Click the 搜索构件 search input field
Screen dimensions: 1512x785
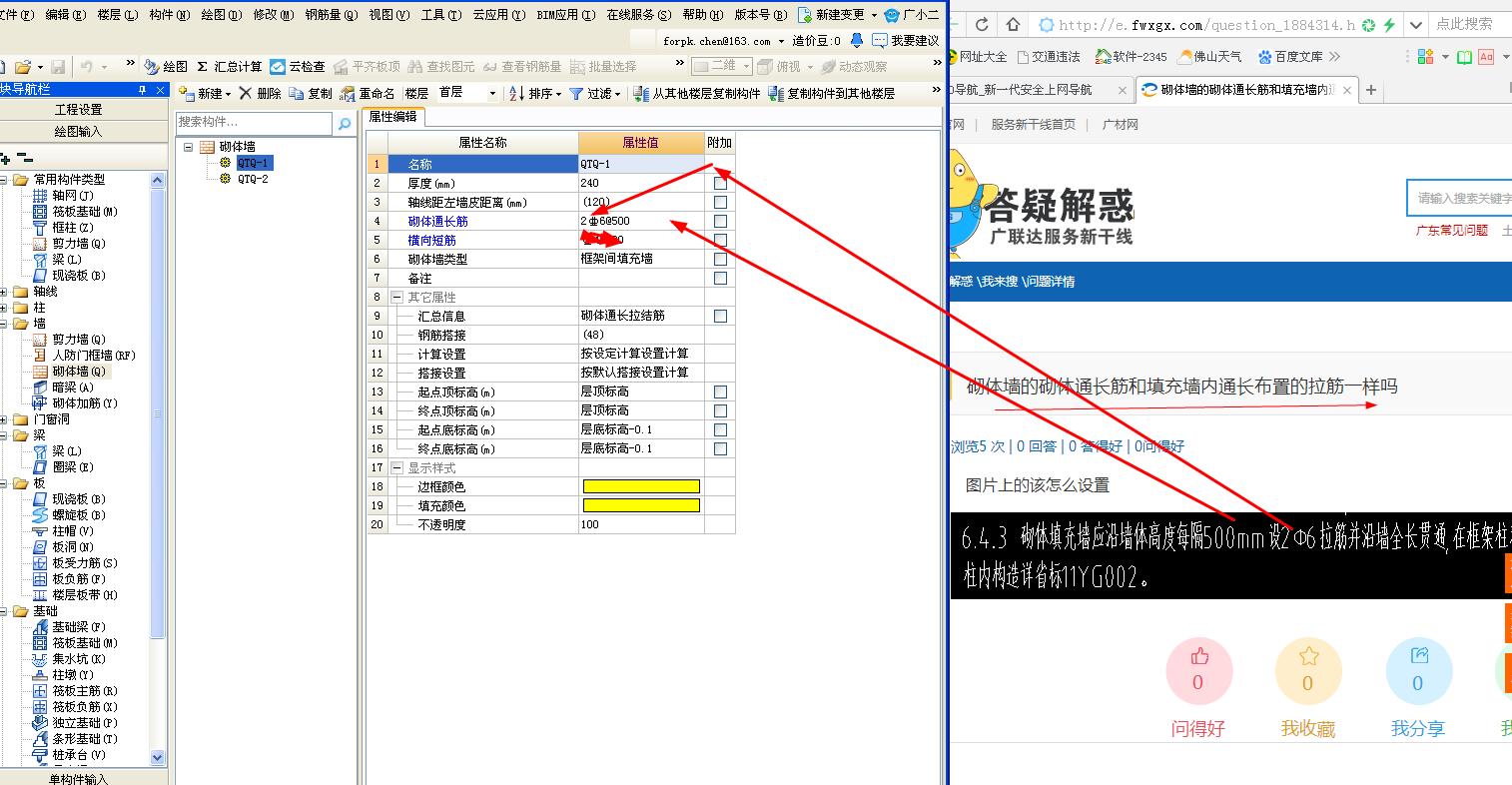(254, 123)
